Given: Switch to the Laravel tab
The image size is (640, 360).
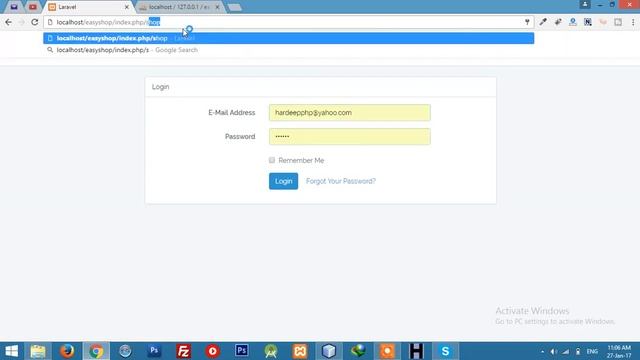Looking at the screenshot, I should click(x=87, y=7).
